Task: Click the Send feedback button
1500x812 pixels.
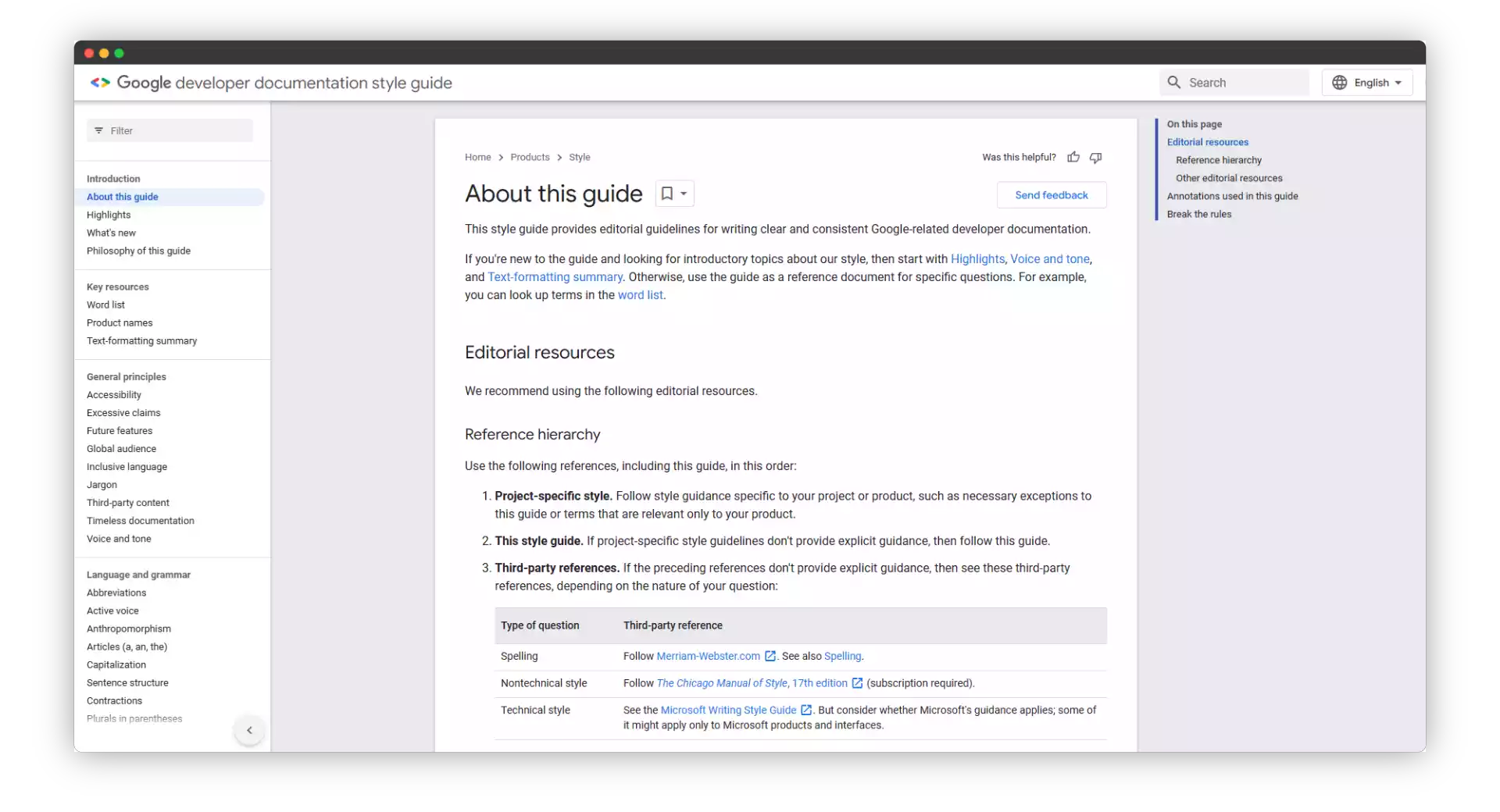Action: click(1051, 194)
